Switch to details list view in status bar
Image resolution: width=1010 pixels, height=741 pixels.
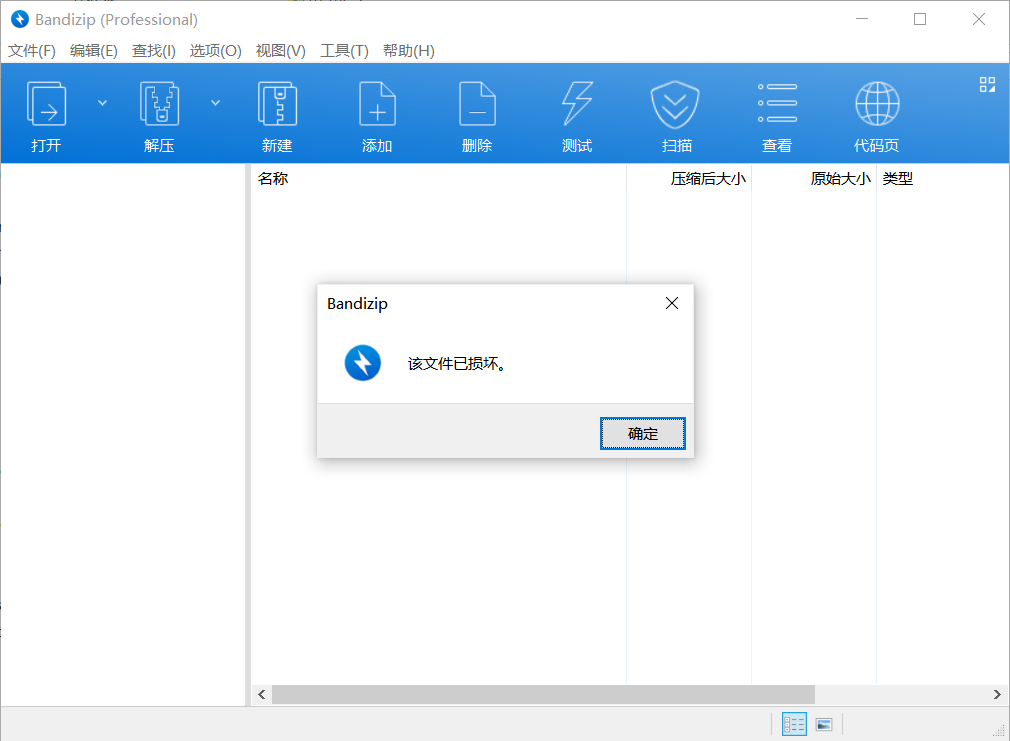click(x=794, y=724)
